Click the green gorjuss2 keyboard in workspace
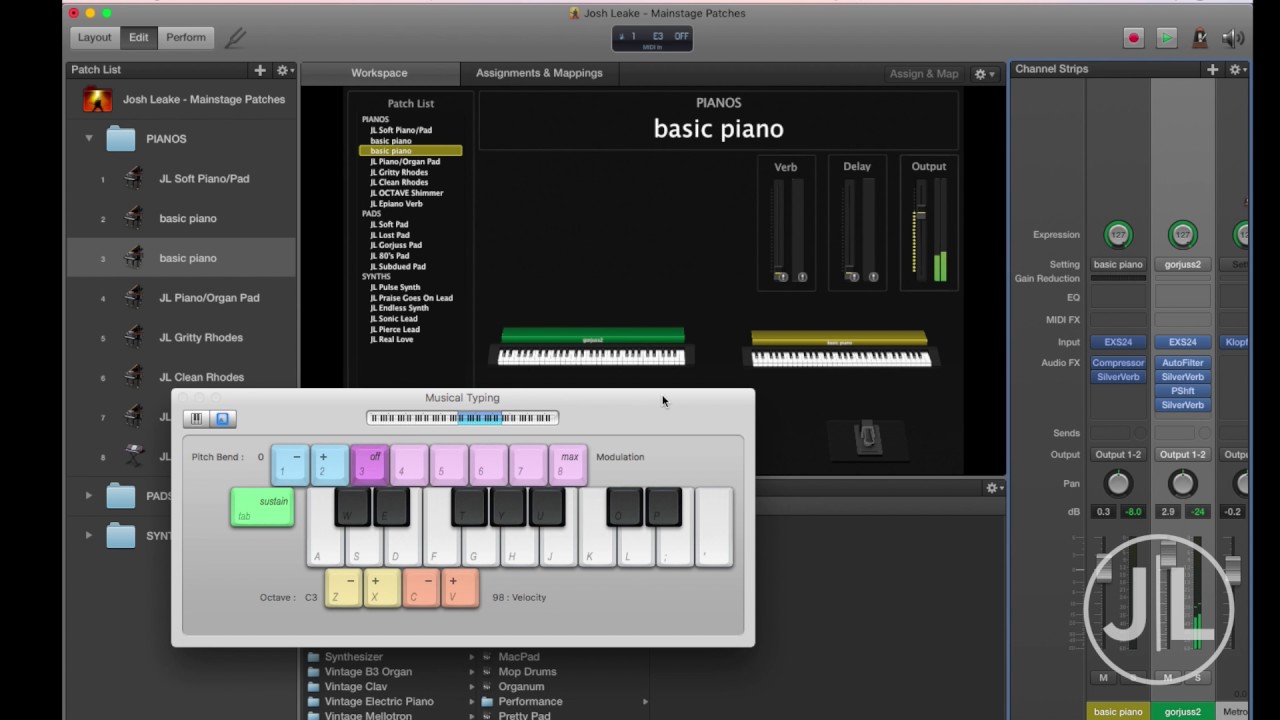The image size is (1280, 720). click(592, 347)
